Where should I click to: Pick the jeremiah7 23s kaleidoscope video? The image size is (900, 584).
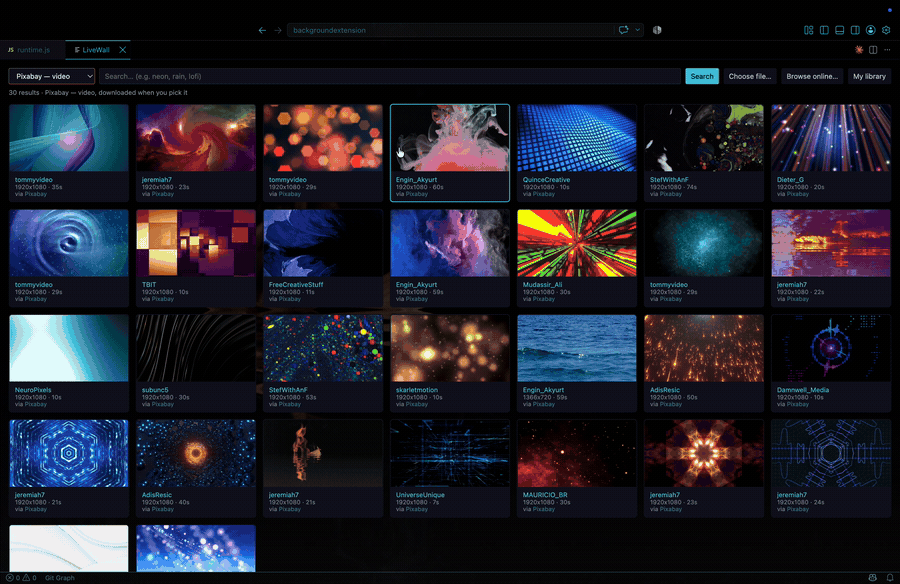(704, 468)
